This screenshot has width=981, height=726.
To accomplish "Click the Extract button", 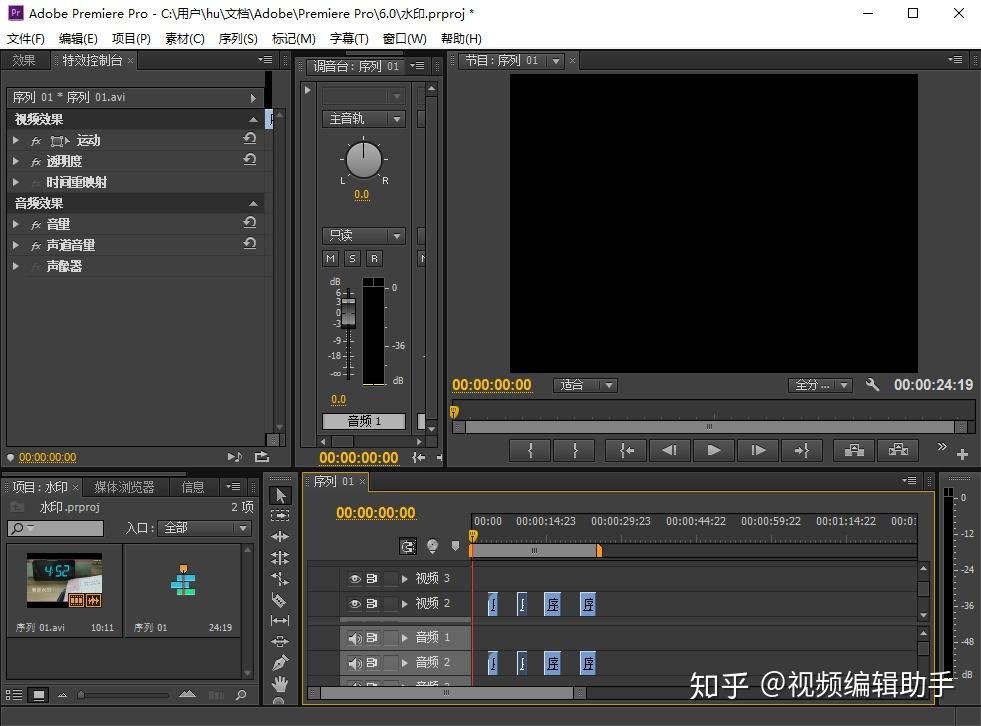I will [898, 450].
